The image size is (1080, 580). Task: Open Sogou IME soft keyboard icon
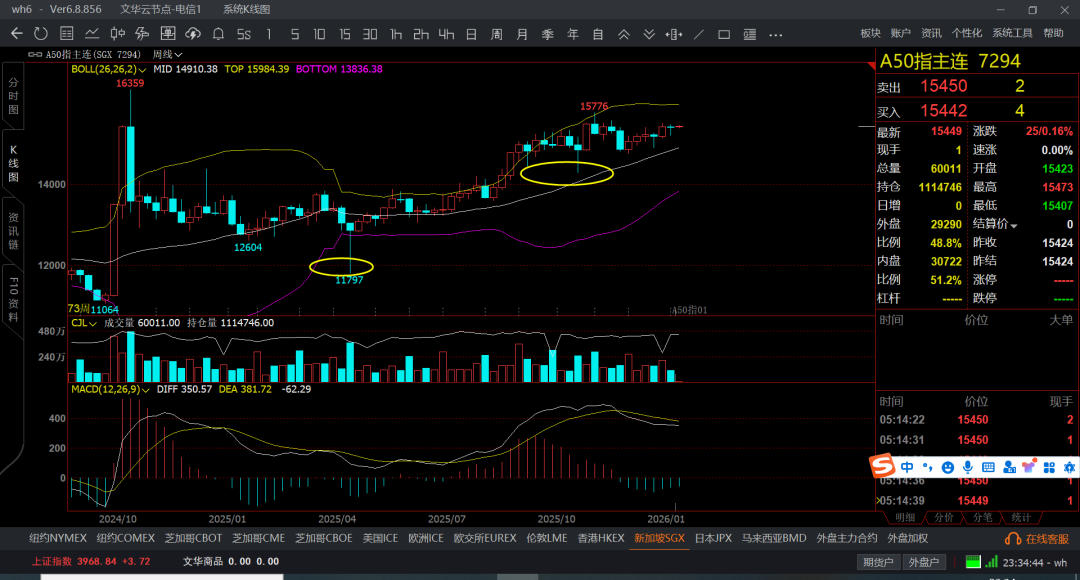988,467
